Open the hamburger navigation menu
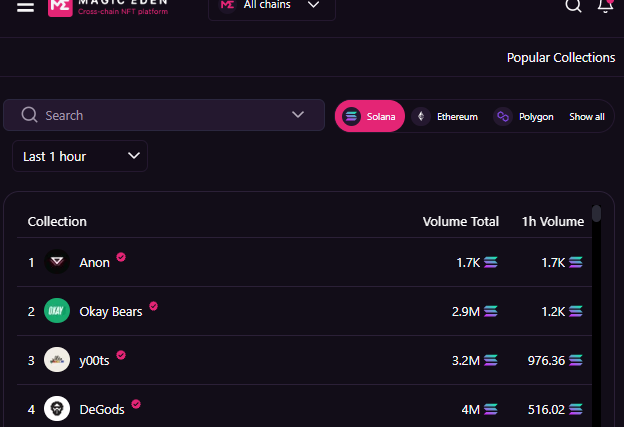This screenshot has width=624, height=427. coord(25,7)
